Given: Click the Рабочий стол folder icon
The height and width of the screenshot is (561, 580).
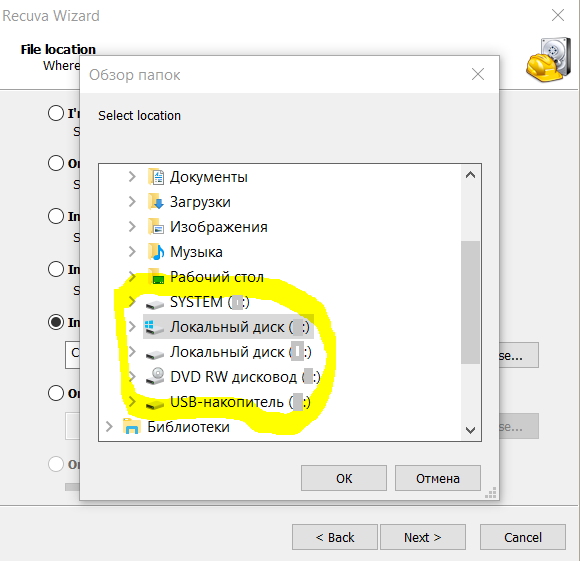Looking at the screenshot, I should (x=156, y=277).
